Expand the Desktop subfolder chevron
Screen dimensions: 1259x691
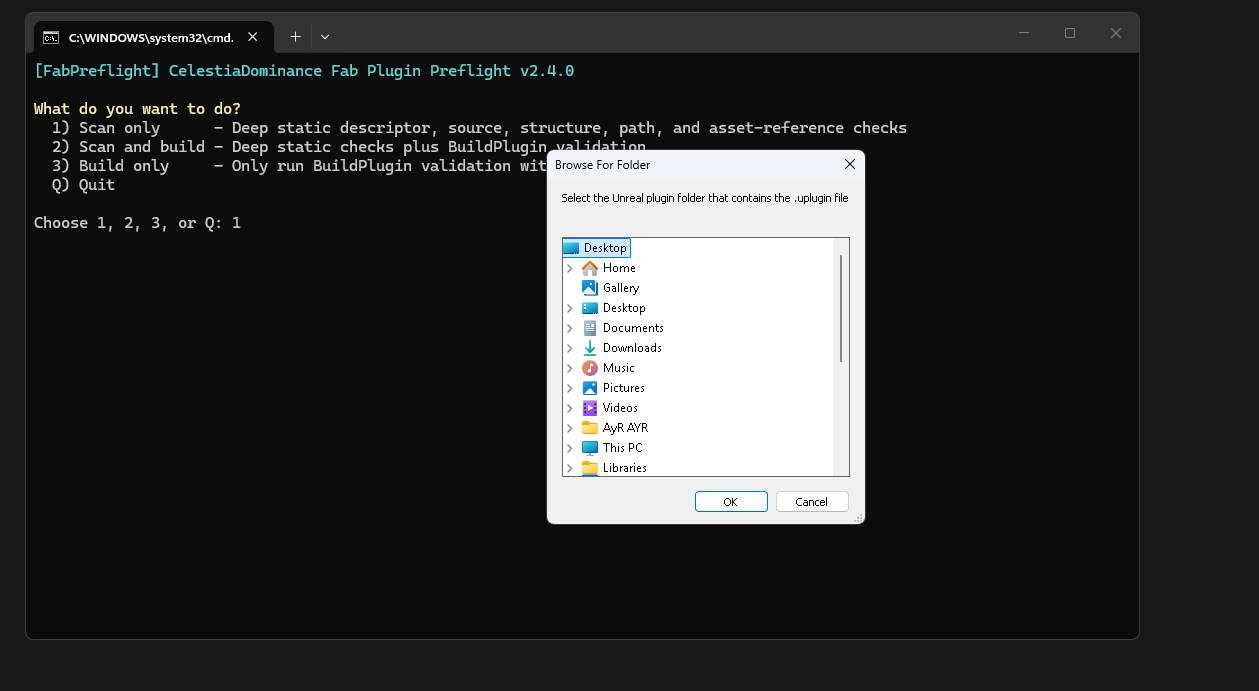click(570, 308)
